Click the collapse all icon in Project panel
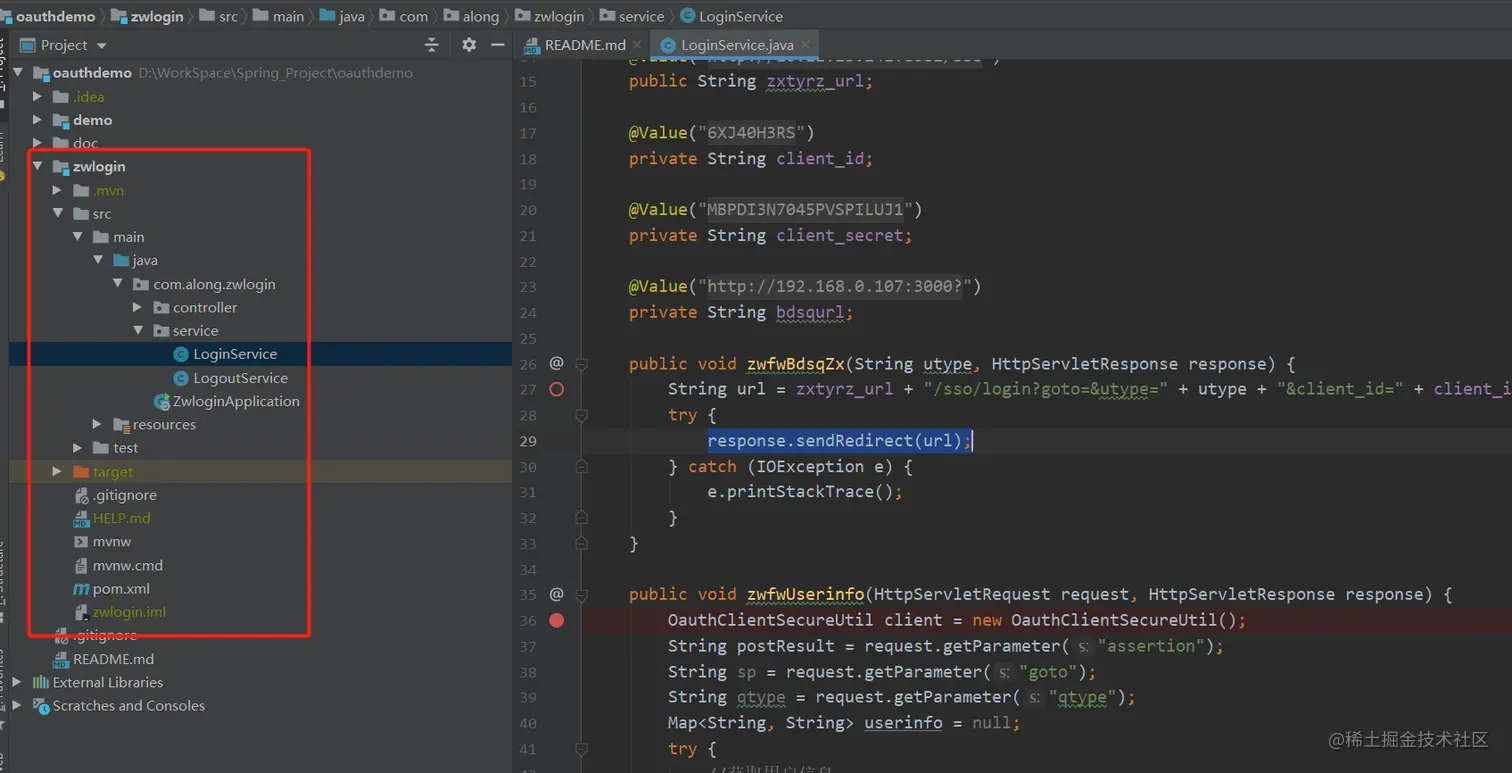 coord(432,45)
